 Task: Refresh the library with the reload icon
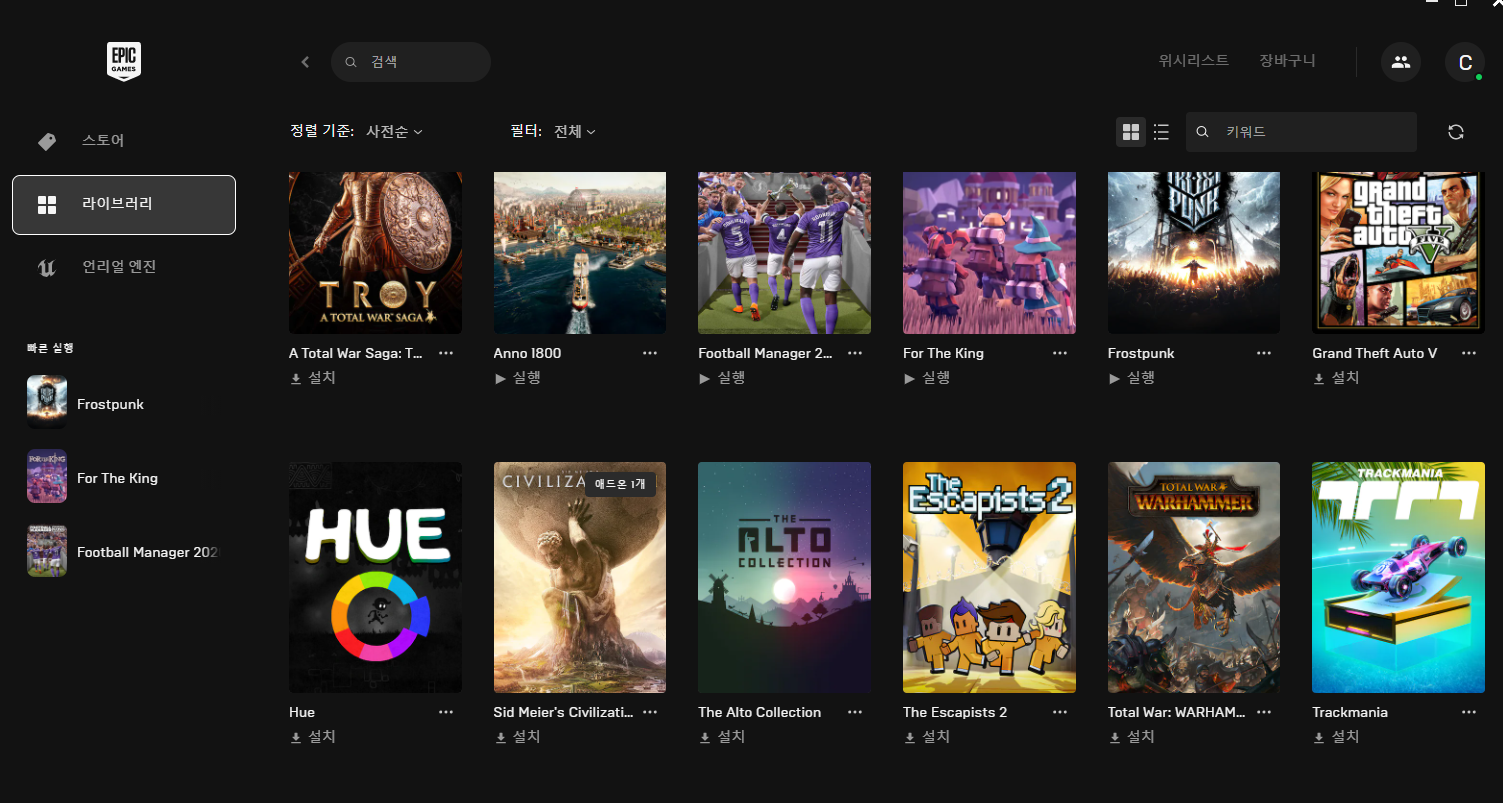[1456, 132]
